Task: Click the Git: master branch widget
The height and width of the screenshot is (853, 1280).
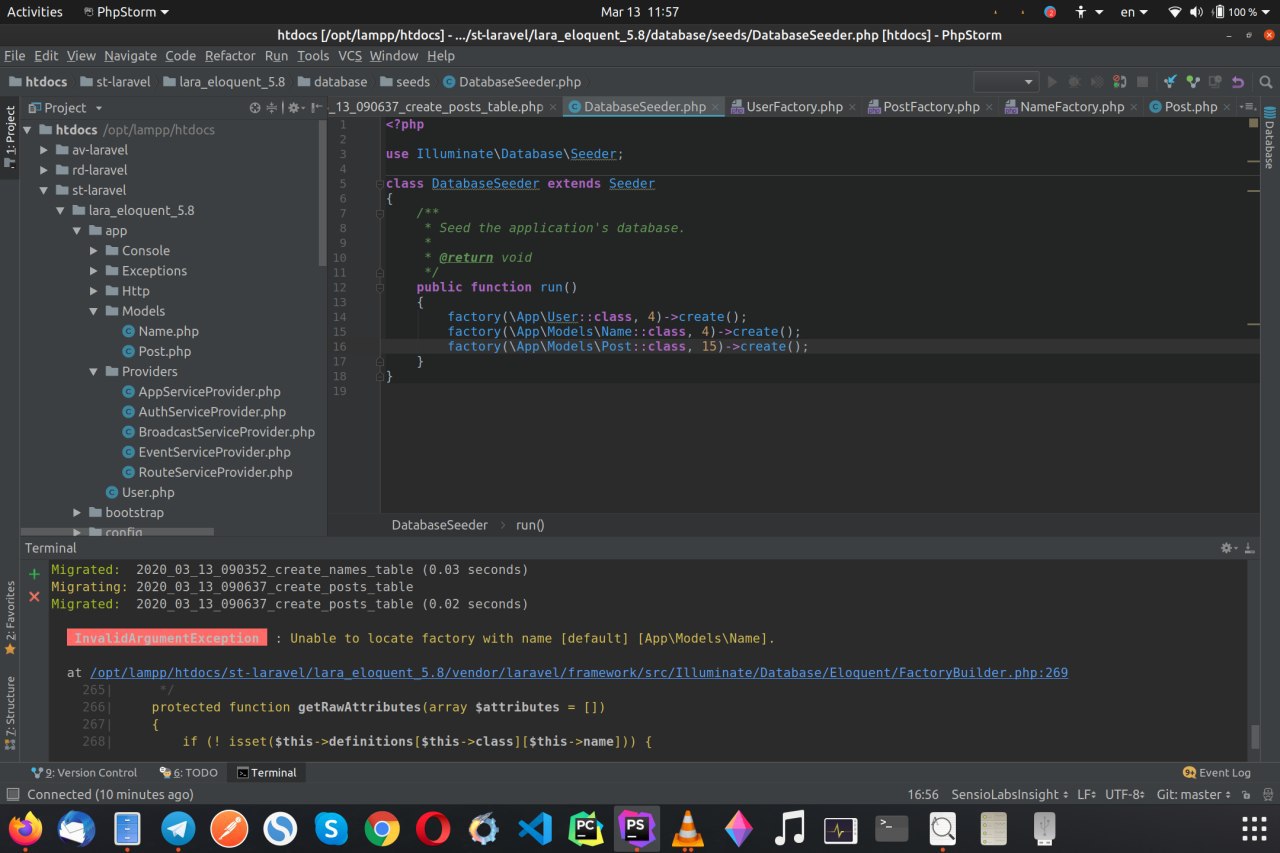Action: tap(1193, 794)
